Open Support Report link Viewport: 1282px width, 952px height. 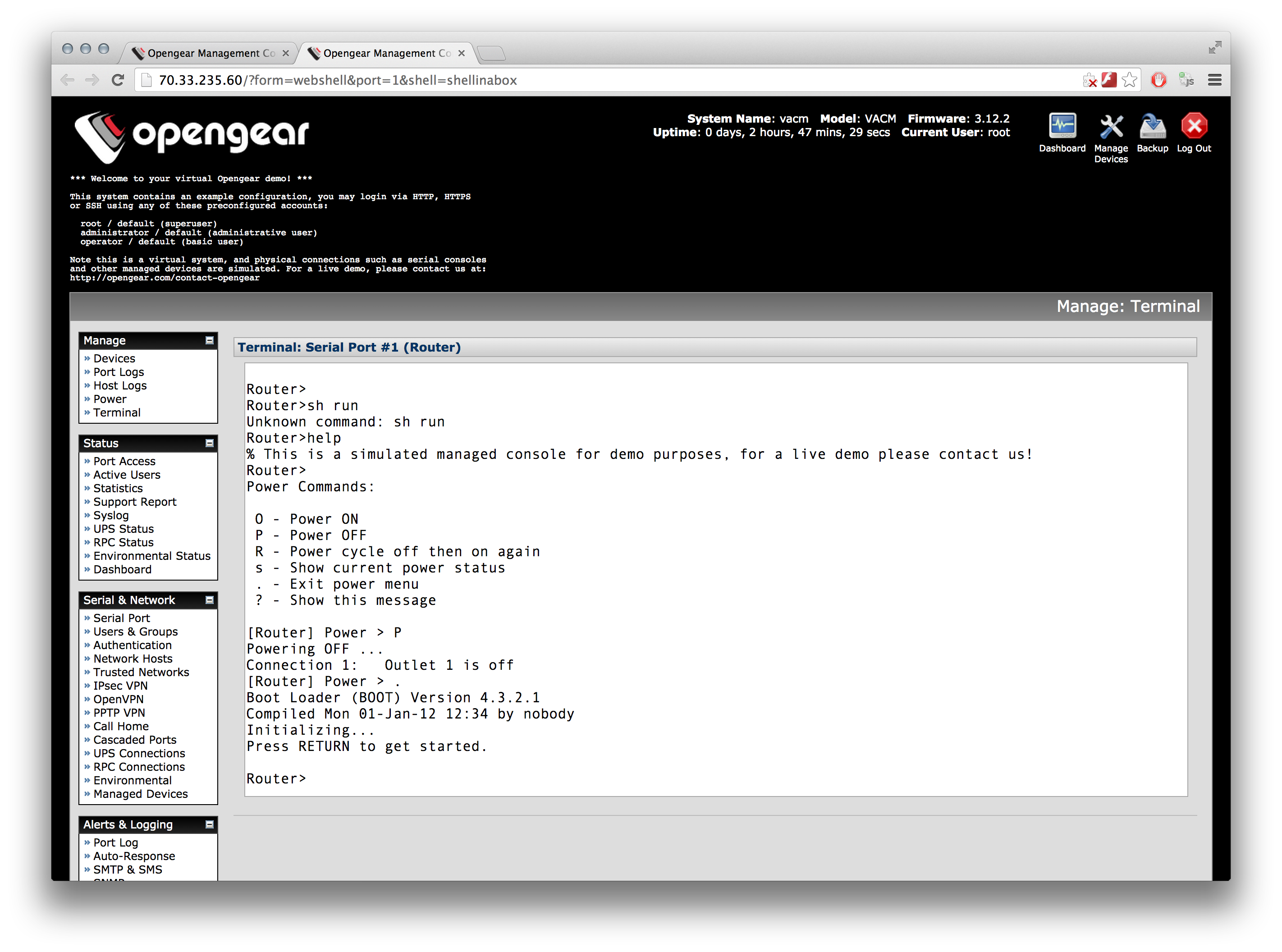pos(135,502)
